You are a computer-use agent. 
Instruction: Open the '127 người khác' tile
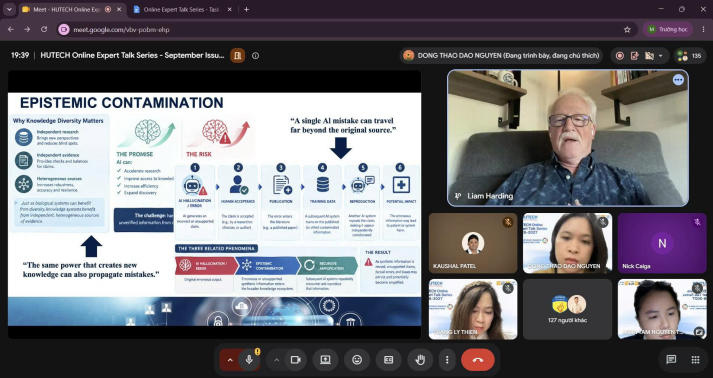tap(567, 309)
